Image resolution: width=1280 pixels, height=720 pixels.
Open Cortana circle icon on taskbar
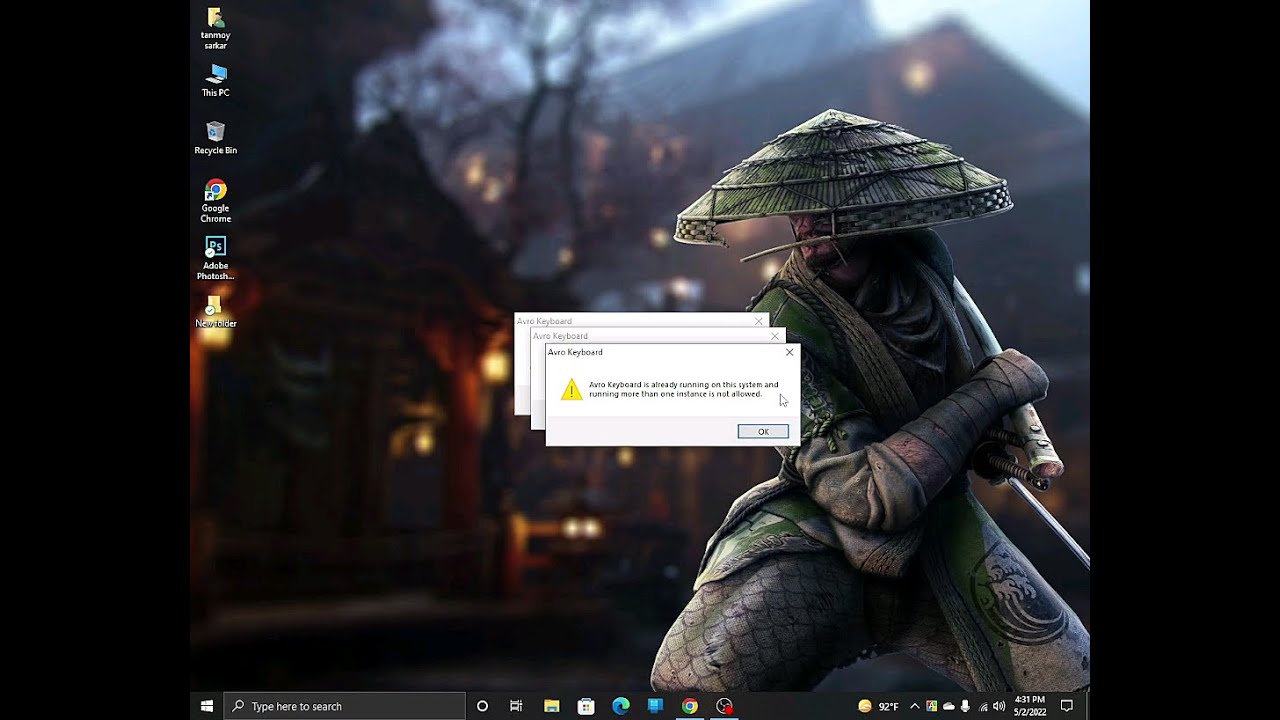point(482,706)
